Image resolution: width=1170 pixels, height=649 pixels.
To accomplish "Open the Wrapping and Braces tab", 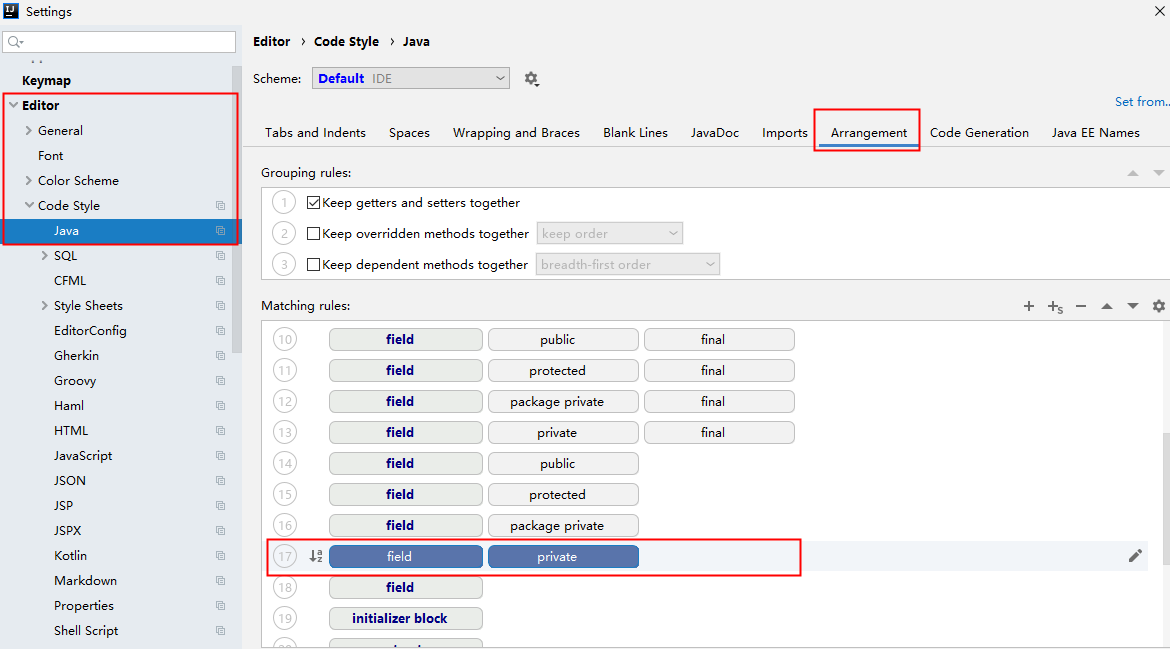I will click(x=516, y=133).
